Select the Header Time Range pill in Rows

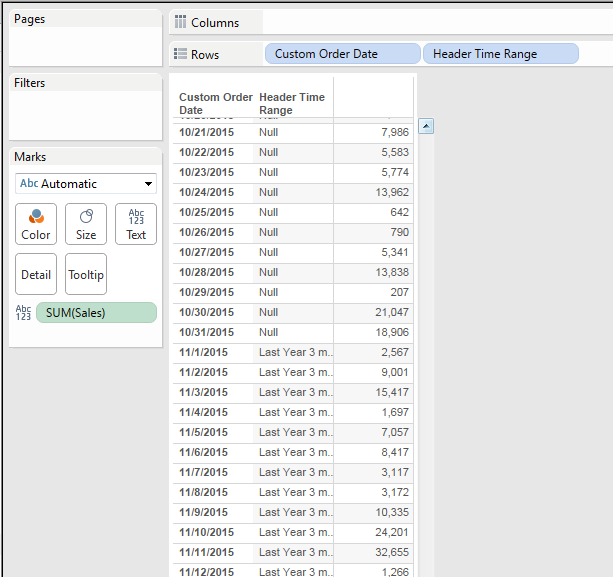pyautogui.click(x=501, y=54)
